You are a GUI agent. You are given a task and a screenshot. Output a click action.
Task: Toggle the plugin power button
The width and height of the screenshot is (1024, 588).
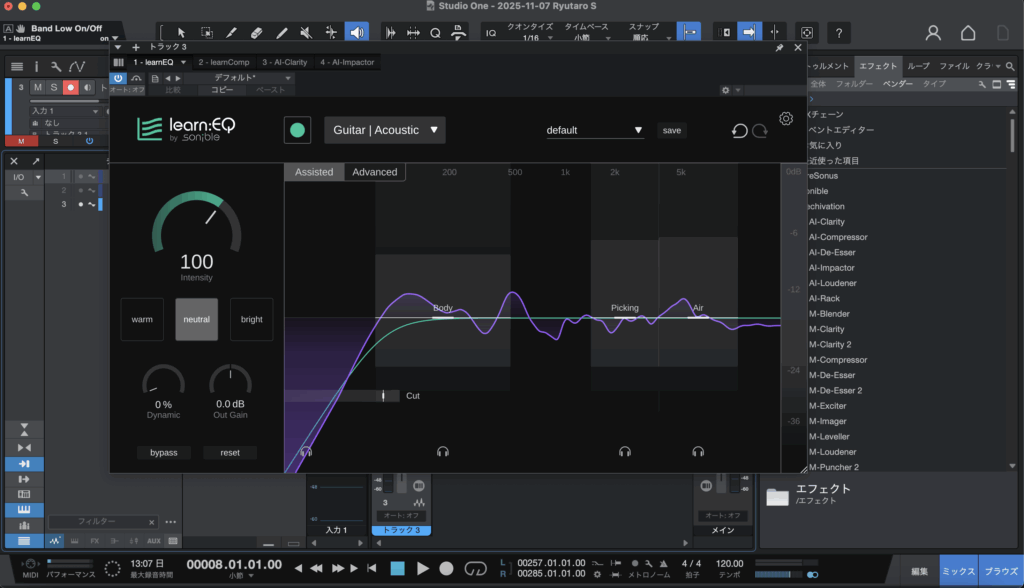[x=119, y=77]
